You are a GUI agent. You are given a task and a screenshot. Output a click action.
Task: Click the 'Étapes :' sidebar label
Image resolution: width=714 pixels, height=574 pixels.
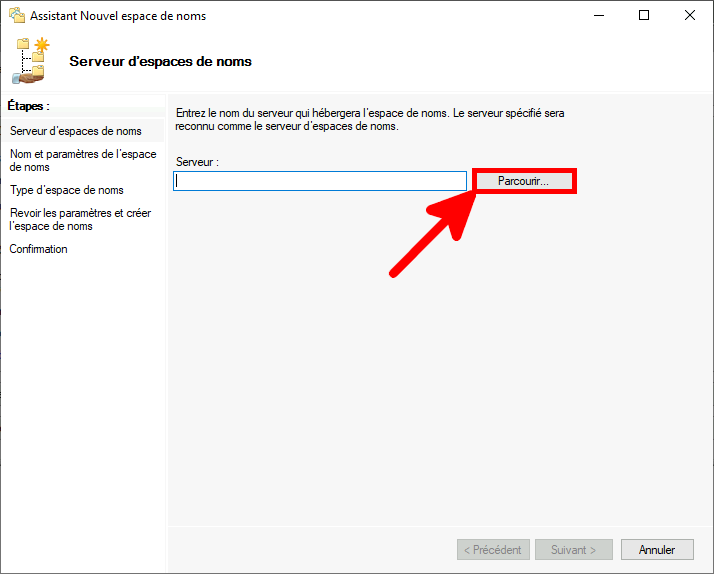coord(28,105)
